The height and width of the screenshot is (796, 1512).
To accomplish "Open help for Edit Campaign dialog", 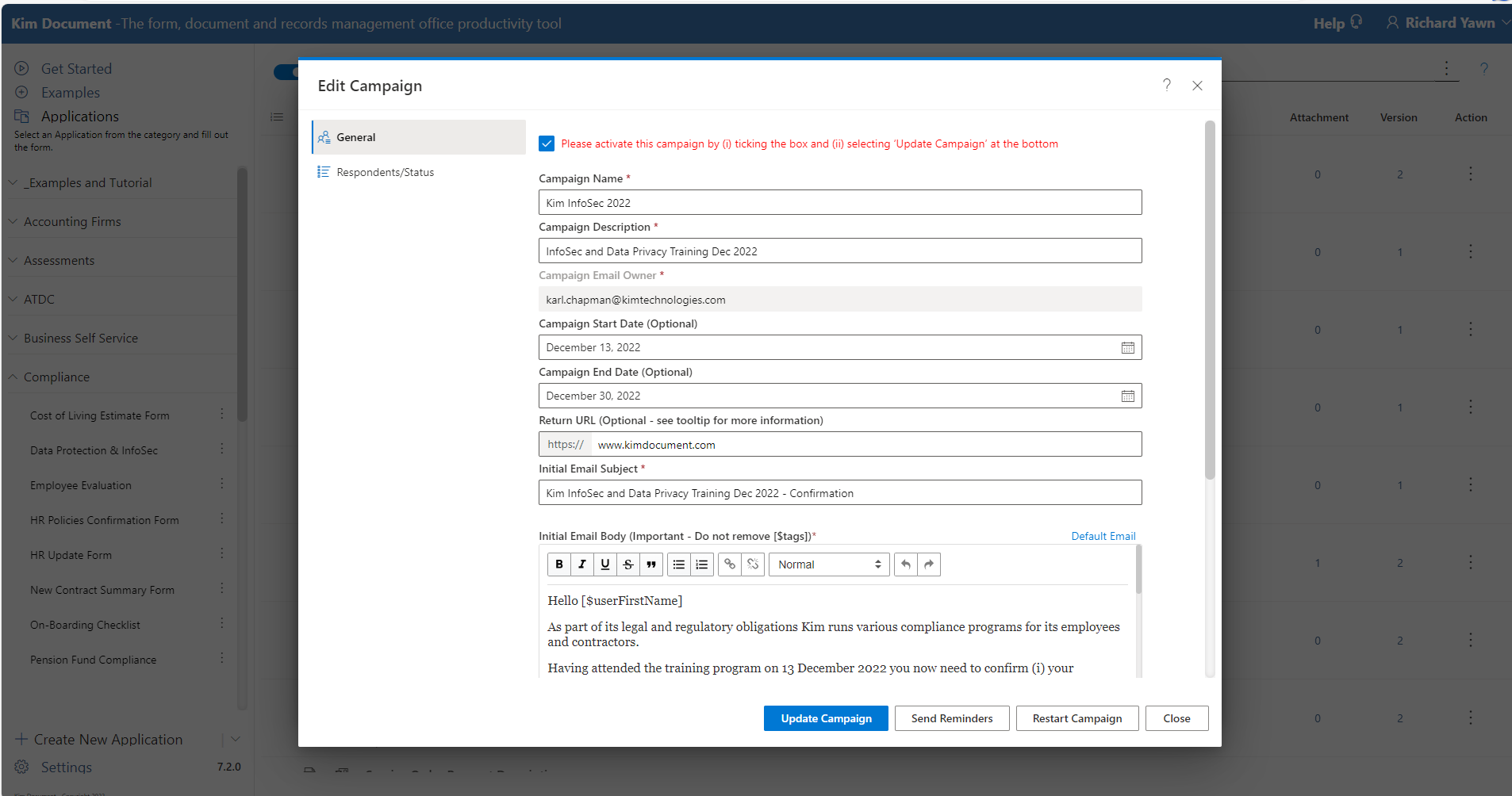I will tap(1167, 85).
